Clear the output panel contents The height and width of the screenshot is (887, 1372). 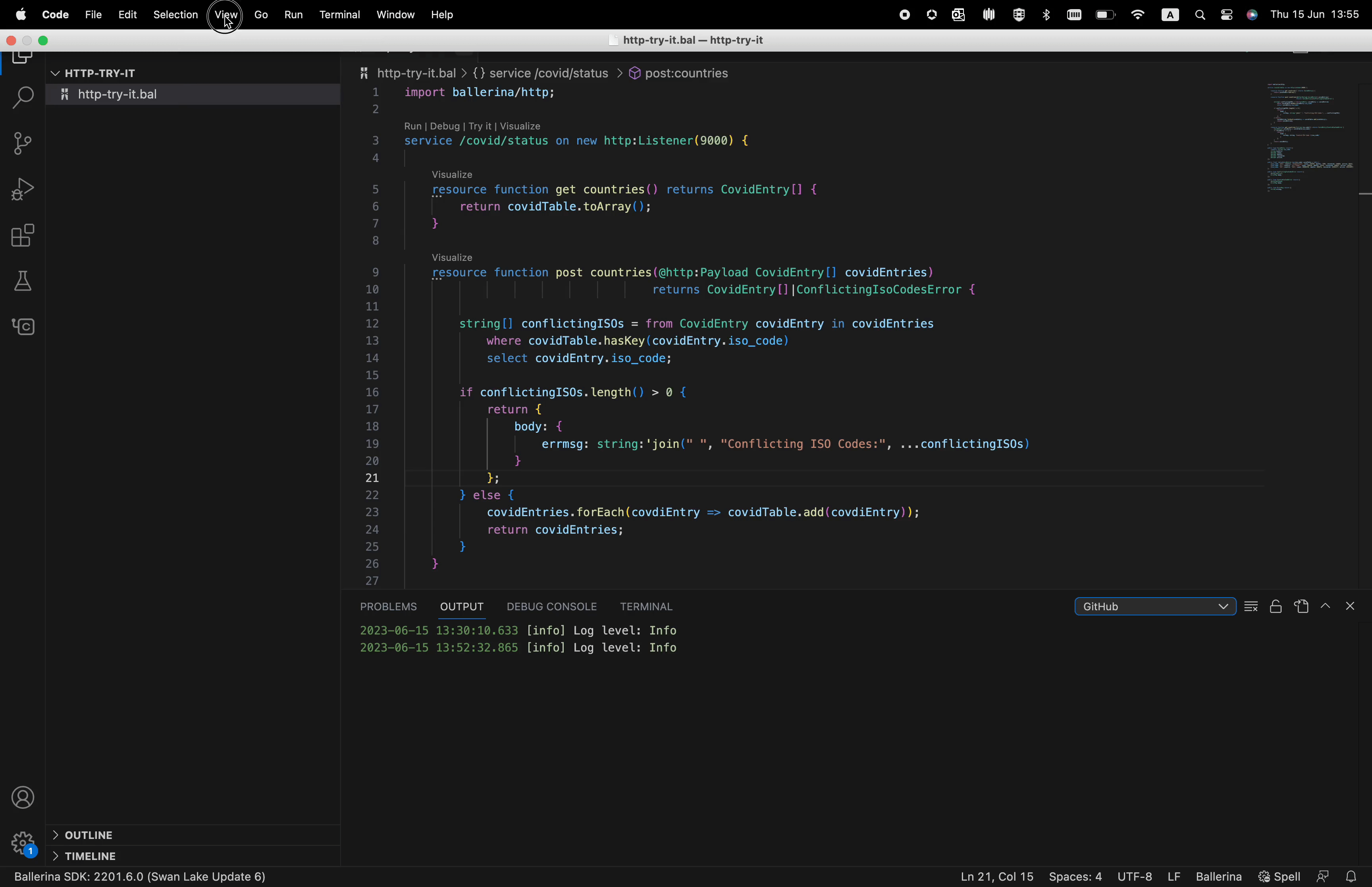(x=1251, y=607)
